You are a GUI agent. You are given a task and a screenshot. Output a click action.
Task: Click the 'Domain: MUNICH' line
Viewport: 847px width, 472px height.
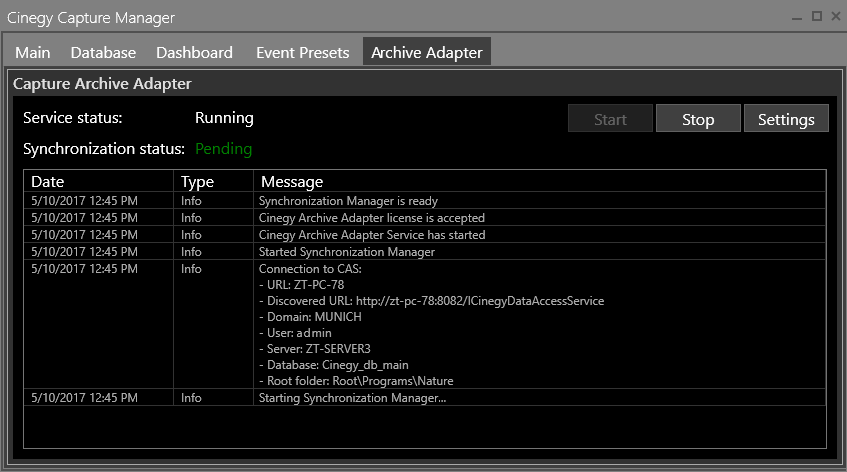[x=310, y=317]
